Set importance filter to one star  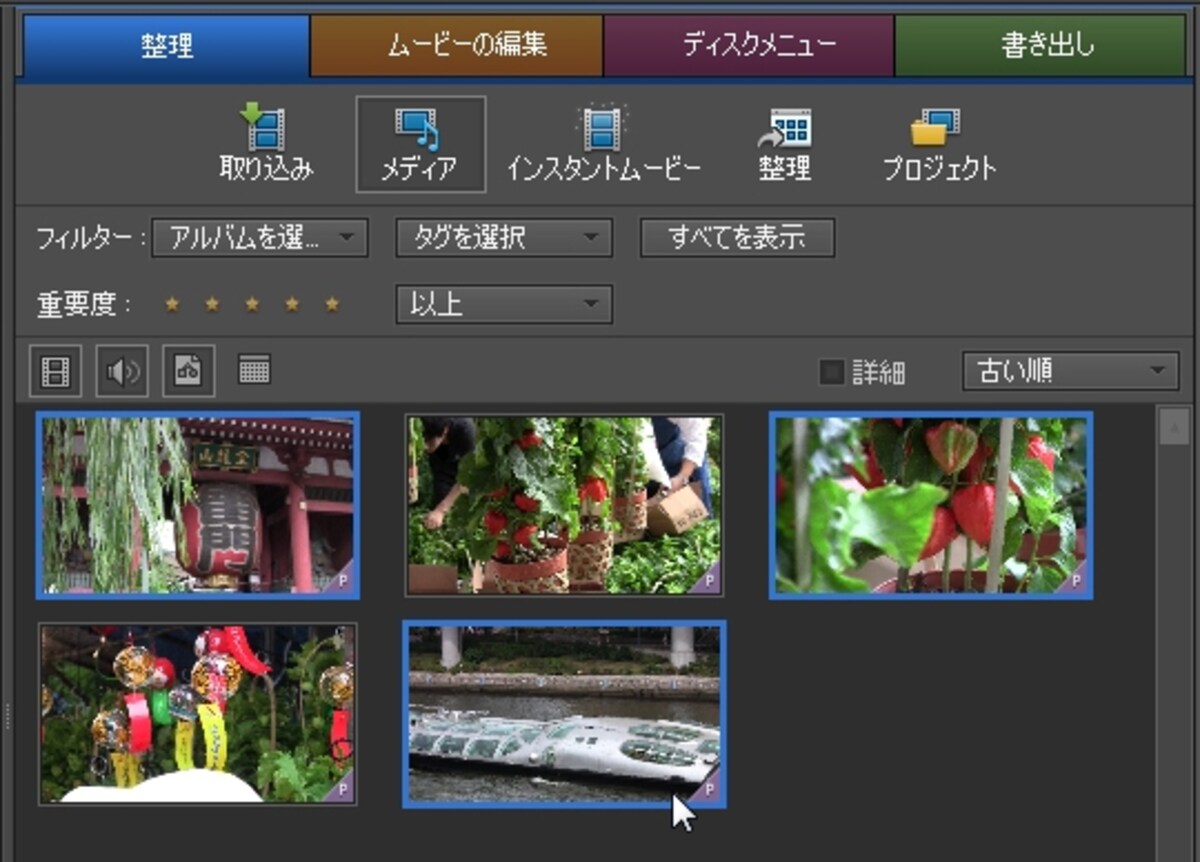coord(172,304)
